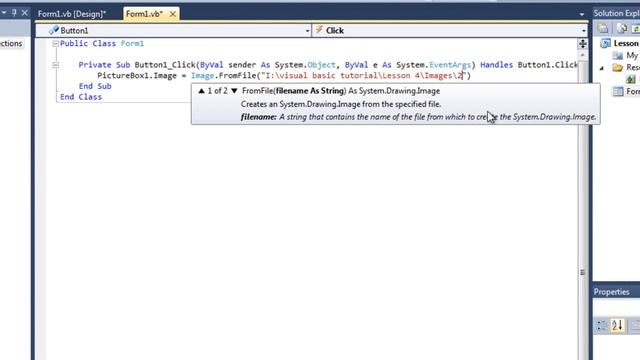Click the 'End Class' code line
This screenshot has width=640, height=360.
(81, 97)
